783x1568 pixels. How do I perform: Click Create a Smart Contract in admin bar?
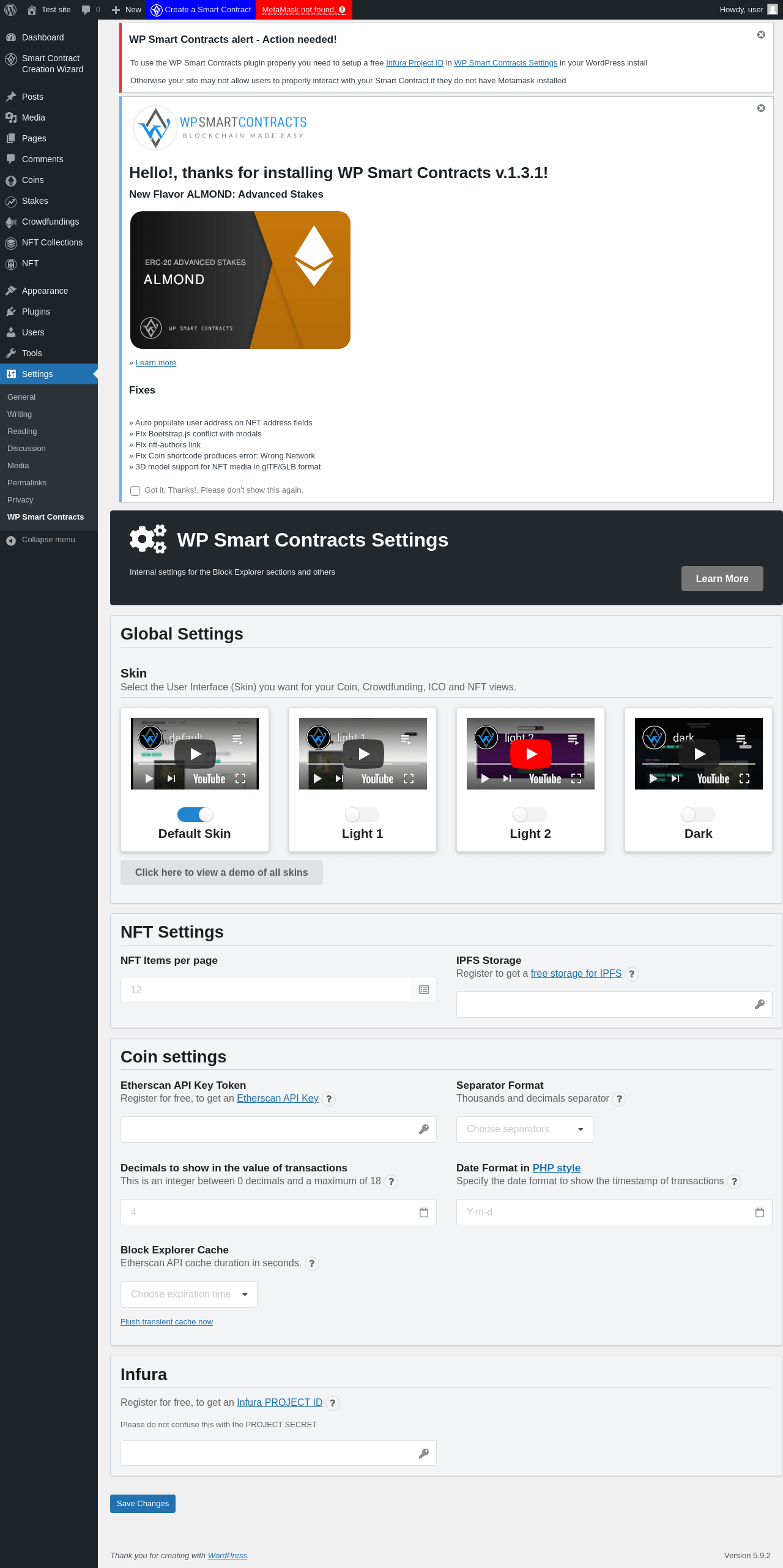[x=201, y=10]
